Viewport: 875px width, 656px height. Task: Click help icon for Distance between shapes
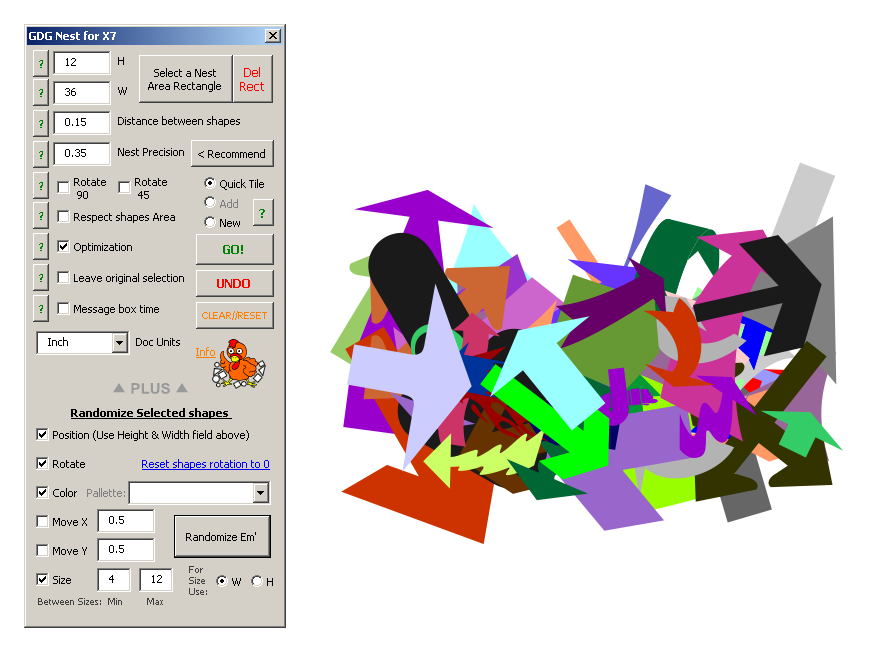[x=41, y=123]
